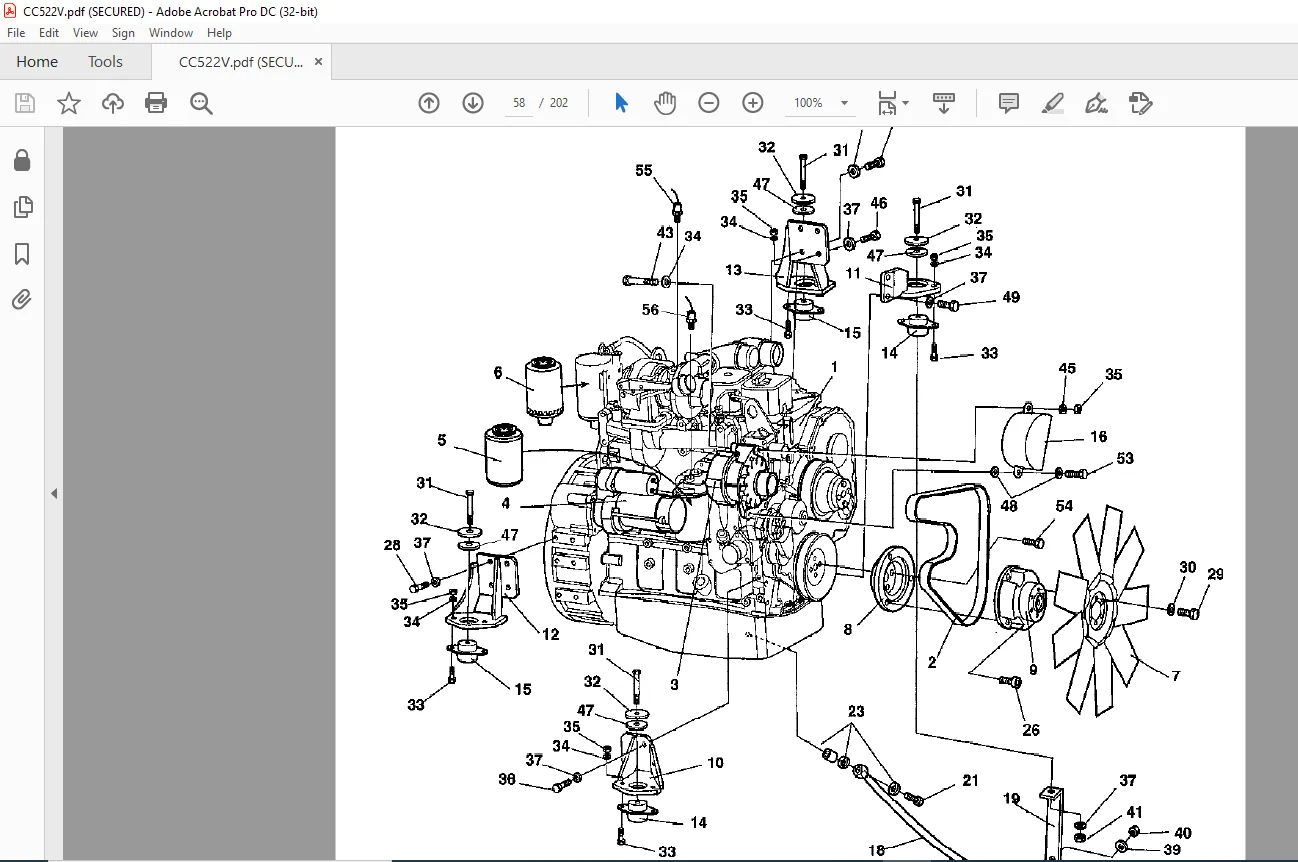This screenshot has width=1298, height=862.
Task: Zoom out with the minus circle icon
Action: click(709, 103)
